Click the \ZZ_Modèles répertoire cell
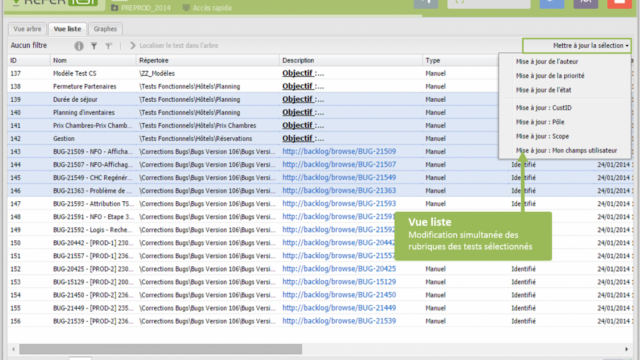Image resolution: width=640 pixels, height=360 pixels. [x=157, y=73]
